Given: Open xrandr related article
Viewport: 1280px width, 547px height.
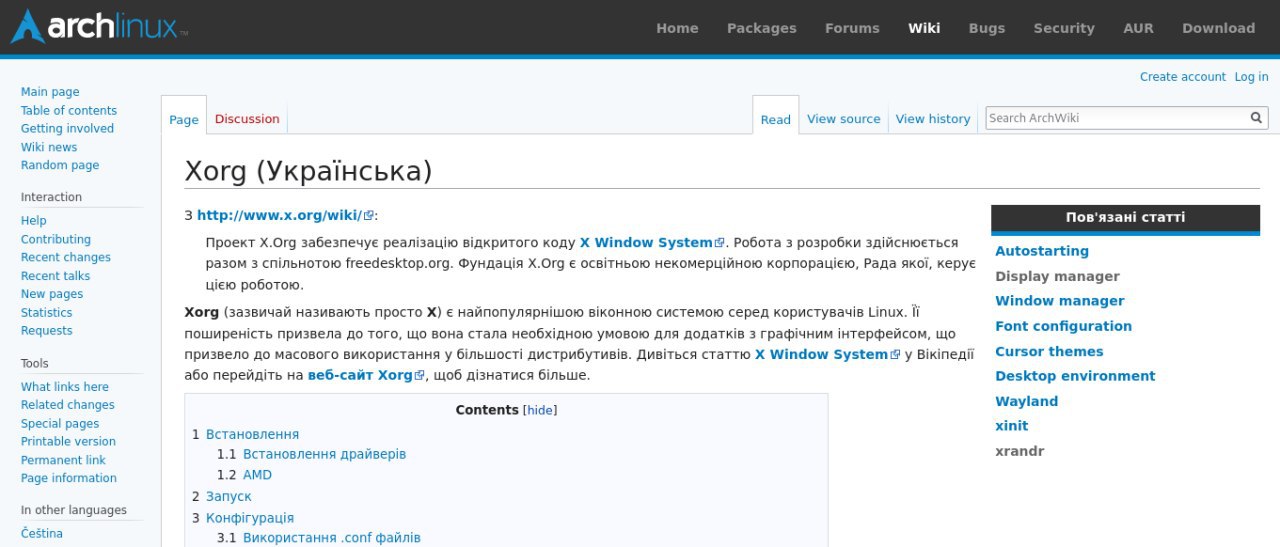Looking at the screenshot, I should tap(1020, 452).
